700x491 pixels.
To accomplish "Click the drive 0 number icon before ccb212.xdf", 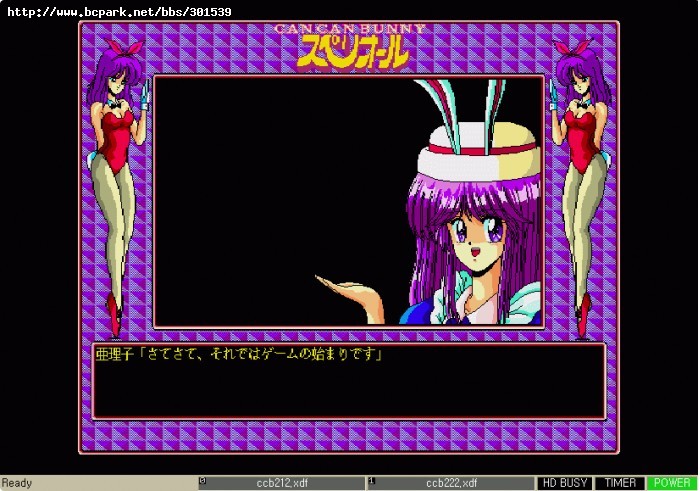I will 203,480.
